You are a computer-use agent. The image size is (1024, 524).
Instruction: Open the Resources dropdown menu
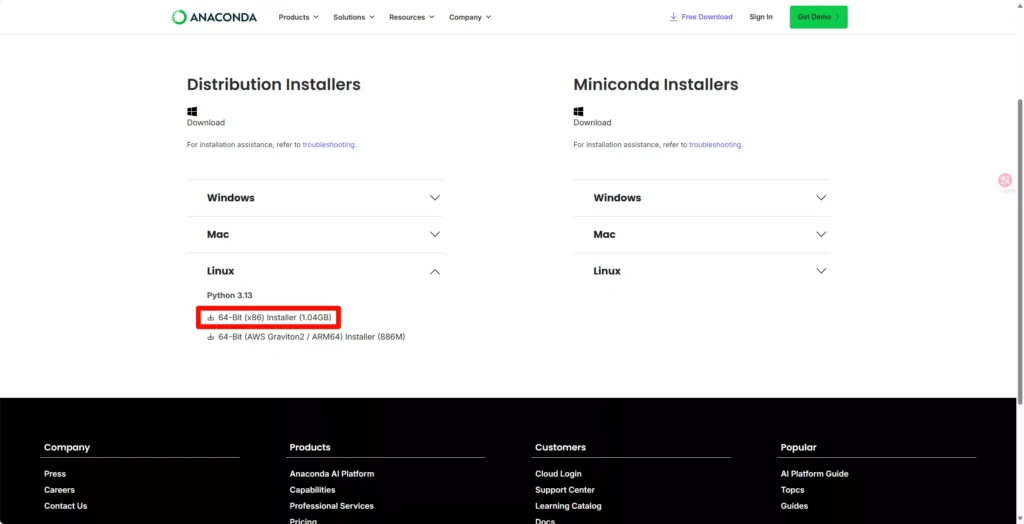411,17
